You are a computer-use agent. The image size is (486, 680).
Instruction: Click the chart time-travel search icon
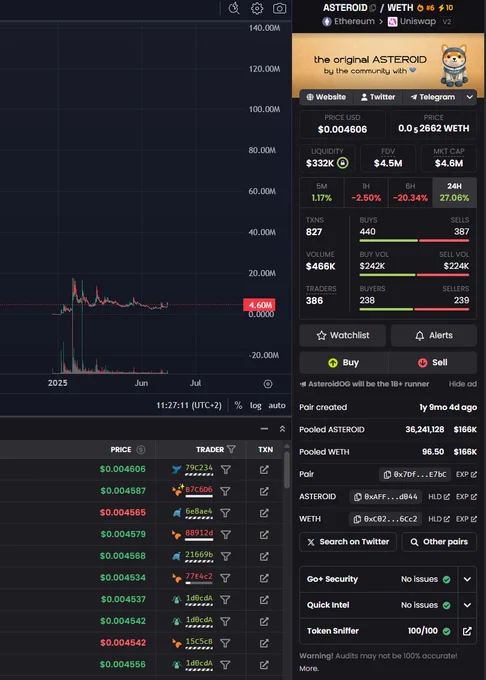[234, 8]
